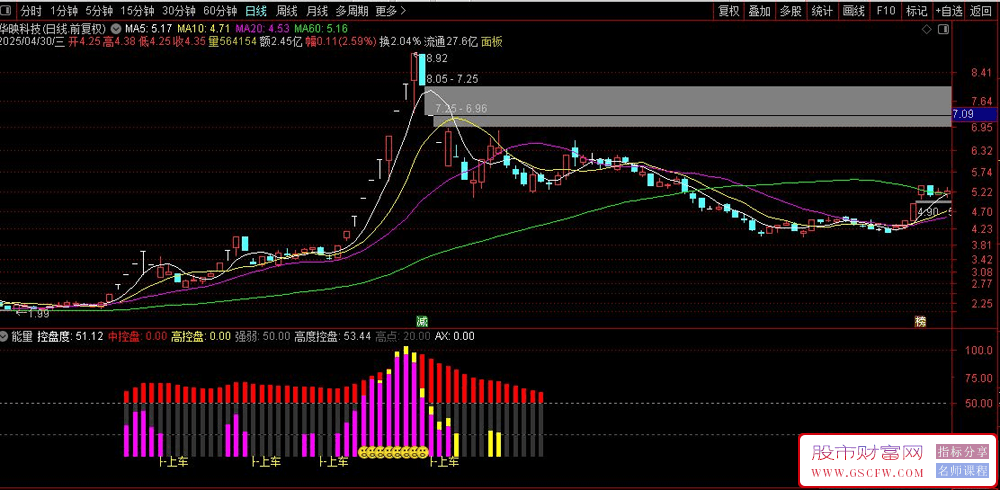This screenshot has width=1000, height=490.
Task: Click the 4.90 price label near recent candles
Action: click(x=930, y=212)
